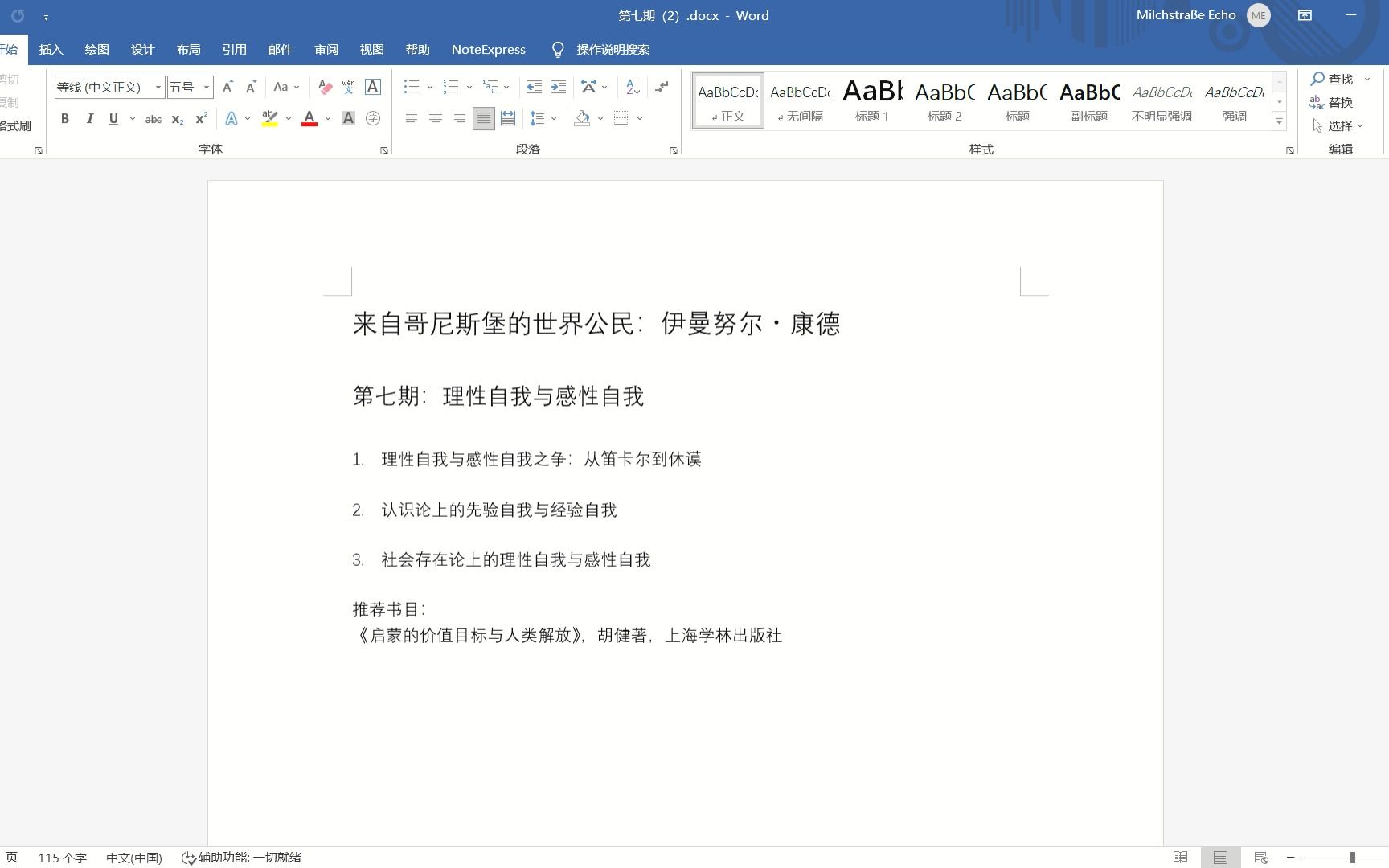Toggle italic formatting
The image size is (1389, 868).
89,119
